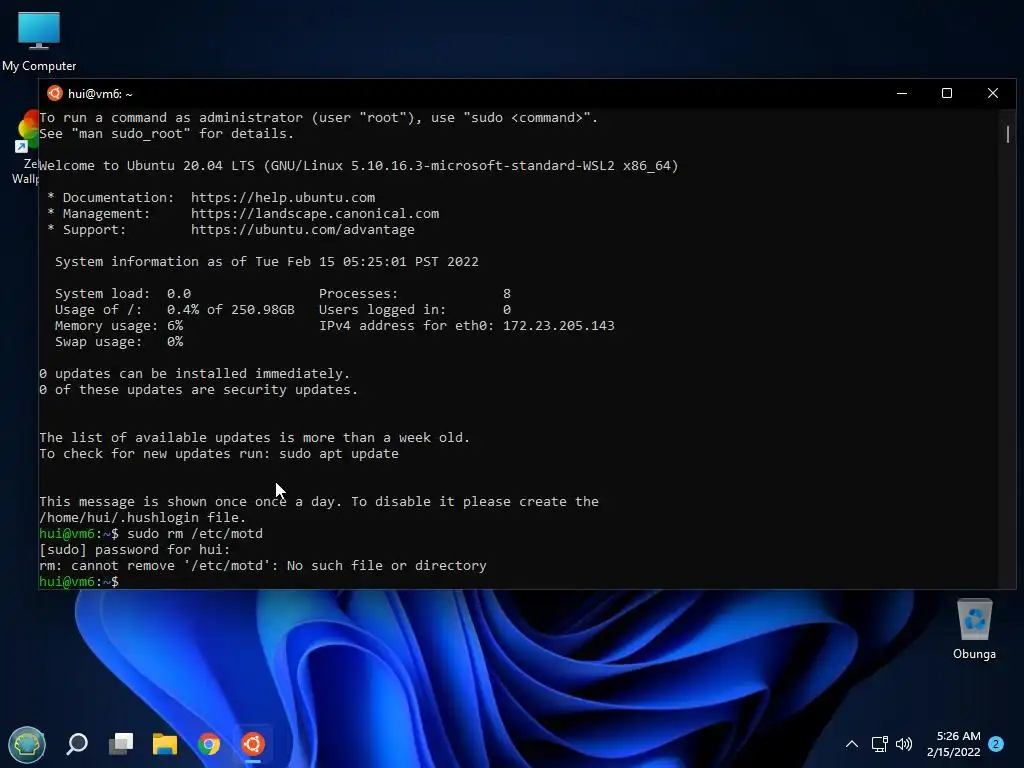Click the Ubuntu logo in the terminal title bar
Screen dimensions: 1024x768
pyautogui.click(x=55, y=93)
